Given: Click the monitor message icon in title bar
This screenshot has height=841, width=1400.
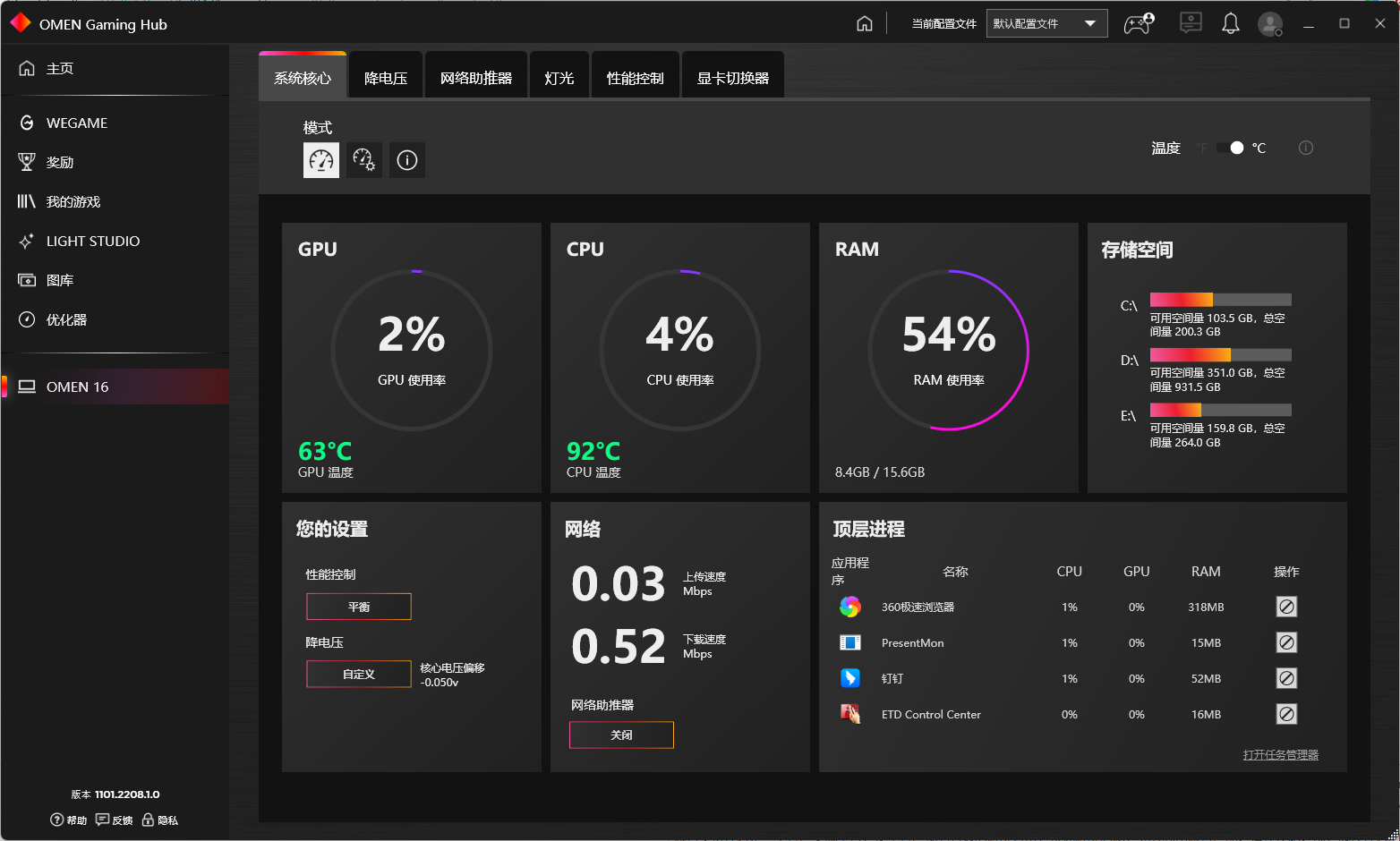Looking at the screenshot, I should tap(1191, 23).
